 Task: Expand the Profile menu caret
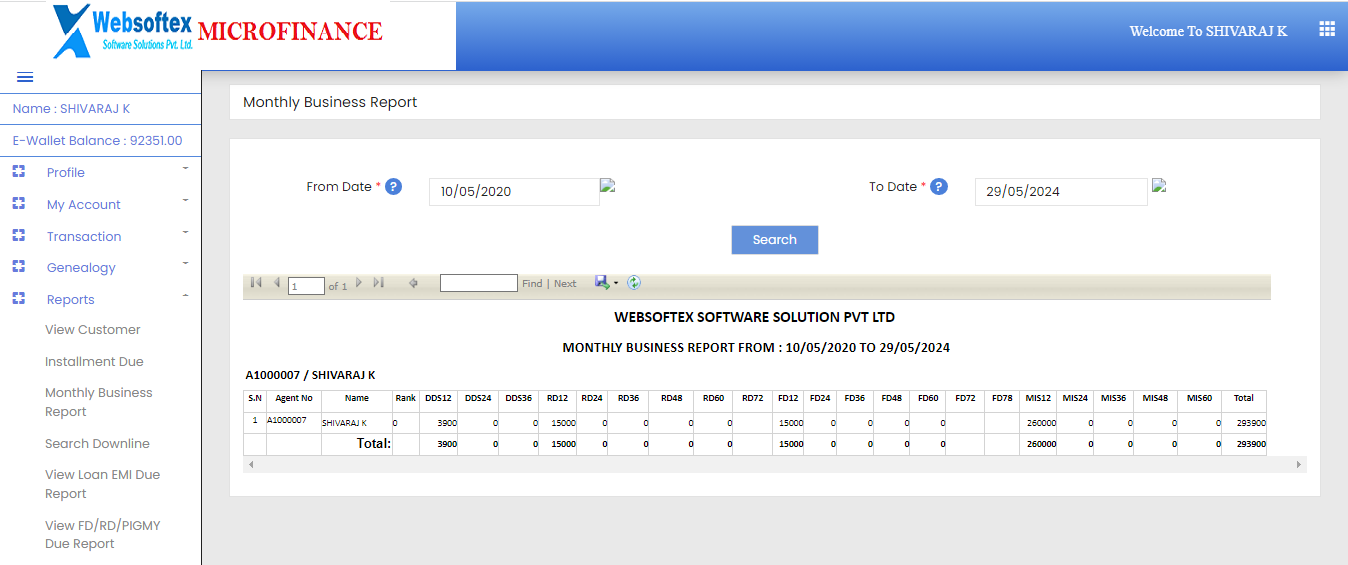point(185,168)
